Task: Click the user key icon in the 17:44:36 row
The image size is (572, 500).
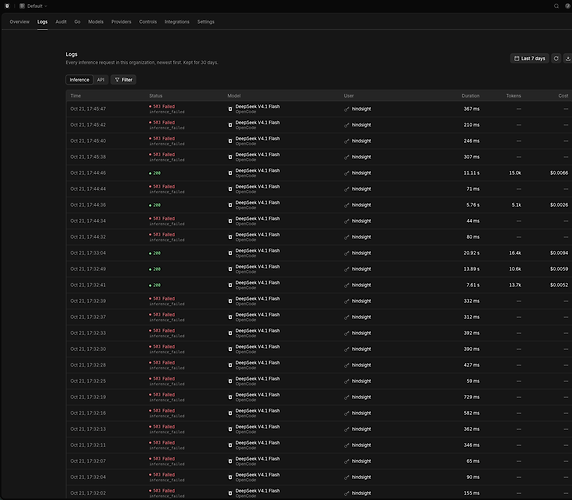Action: [x=347, y=205]
